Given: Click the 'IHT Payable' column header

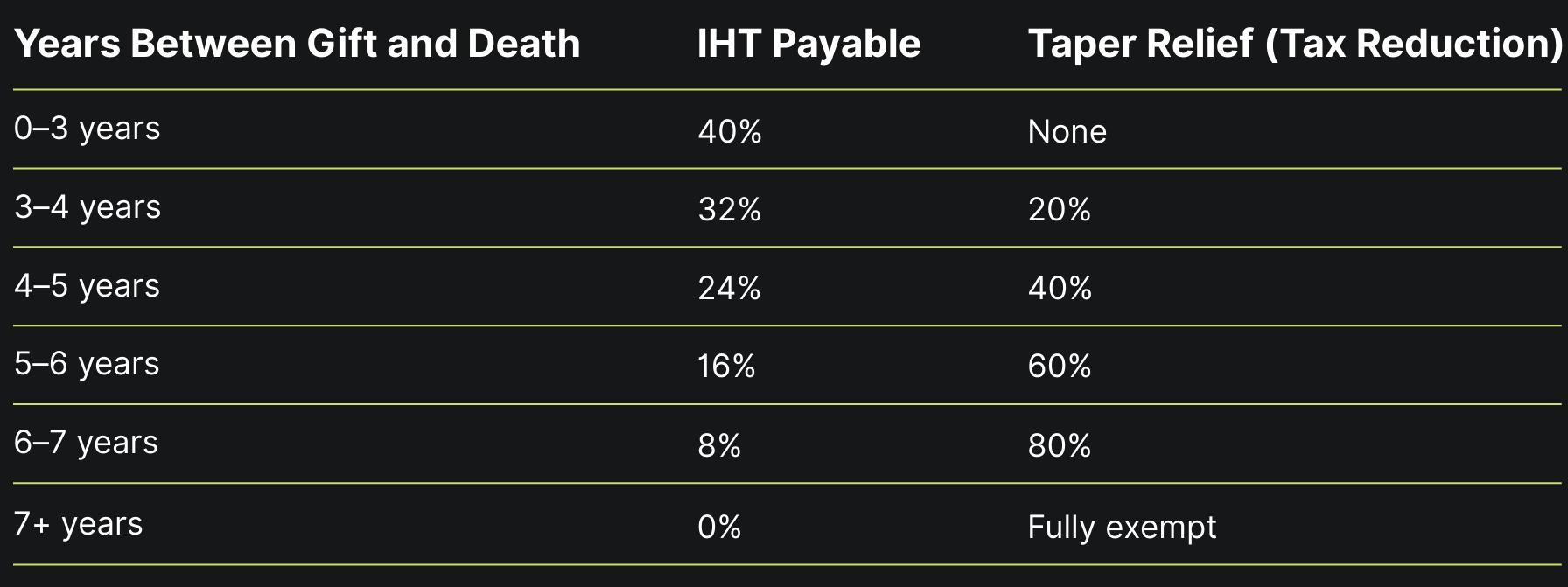Looking at the screenshot, I should (808, 45).
